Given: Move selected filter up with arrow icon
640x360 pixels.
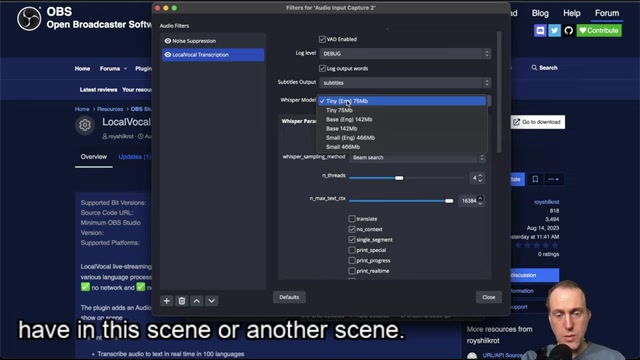Looking at the screenshot, I should coord(197,301).
